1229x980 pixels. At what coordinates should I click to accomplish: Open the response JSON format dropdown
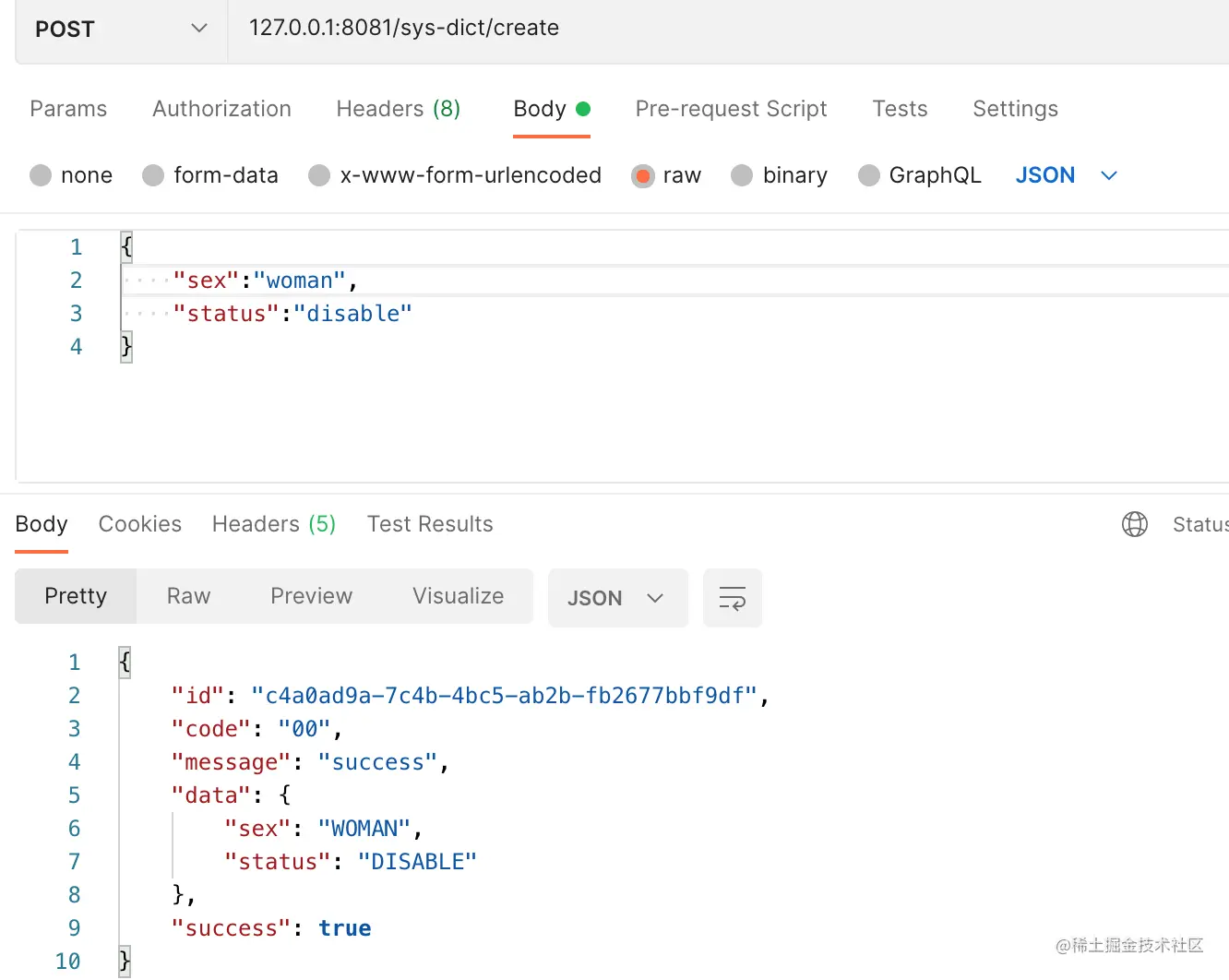(x=616, y=598)
